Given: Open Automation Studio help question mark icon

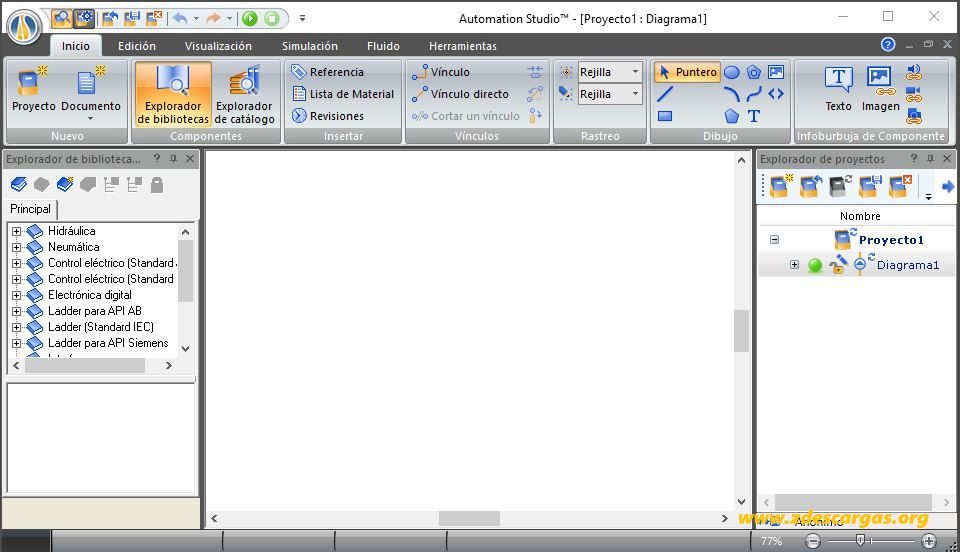Looking at the screenshot, I should tap(888, 44).
